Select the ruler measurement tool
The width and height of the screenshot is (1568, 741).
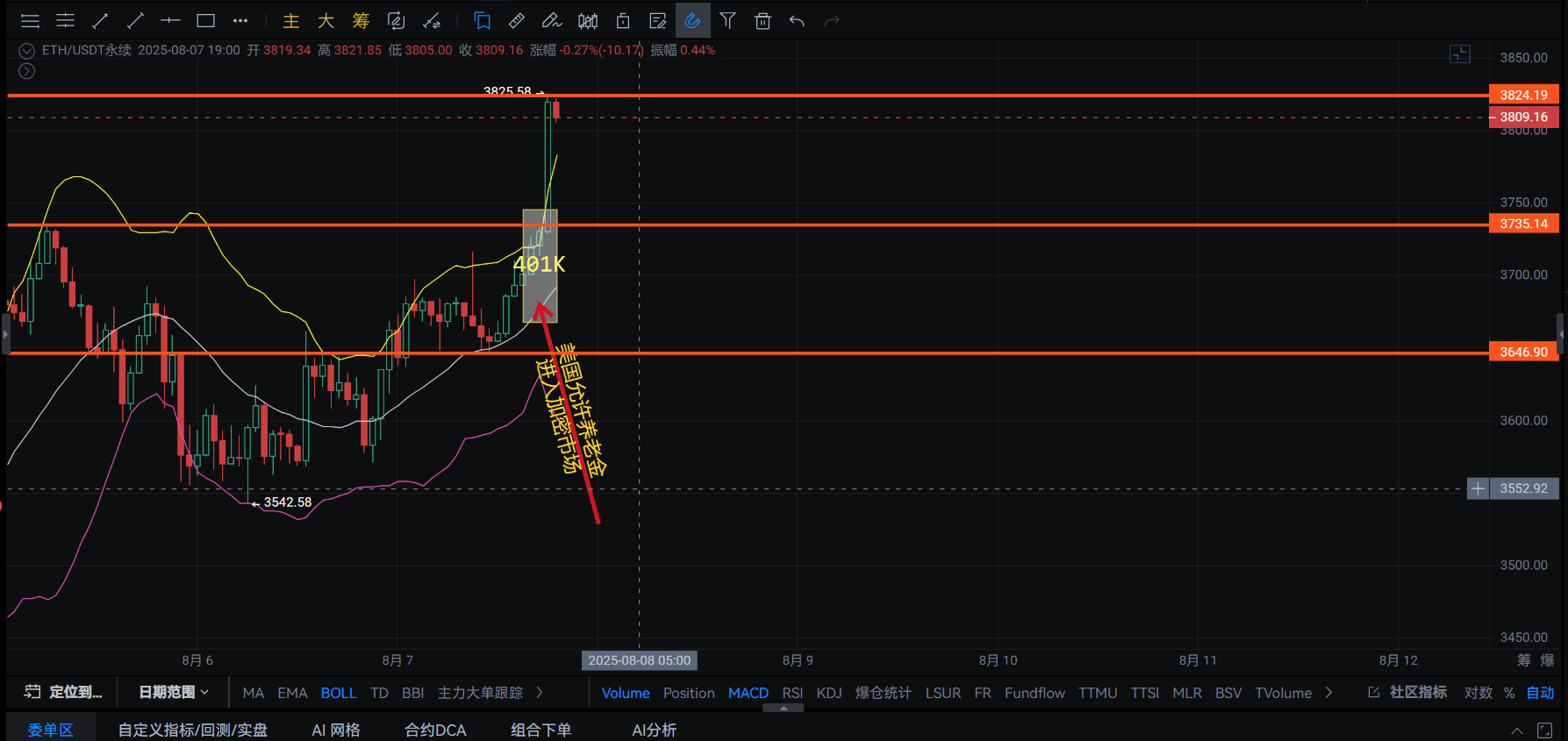[x=517, y=20]
